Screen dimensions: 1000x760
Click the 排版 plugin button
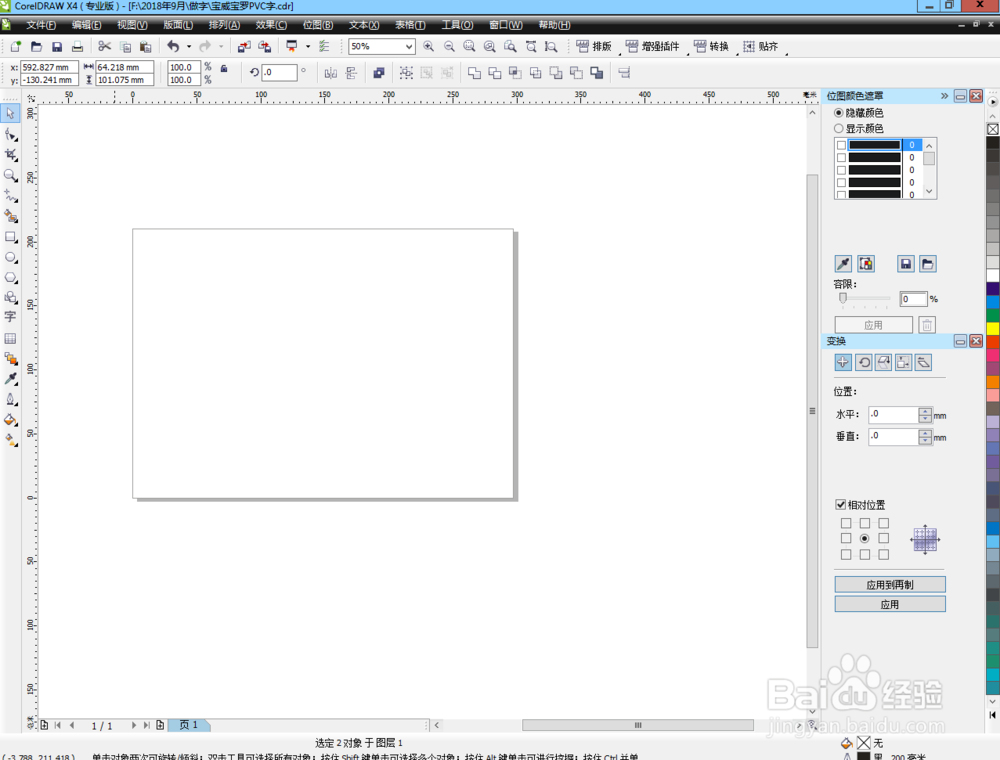coord(594,47)
